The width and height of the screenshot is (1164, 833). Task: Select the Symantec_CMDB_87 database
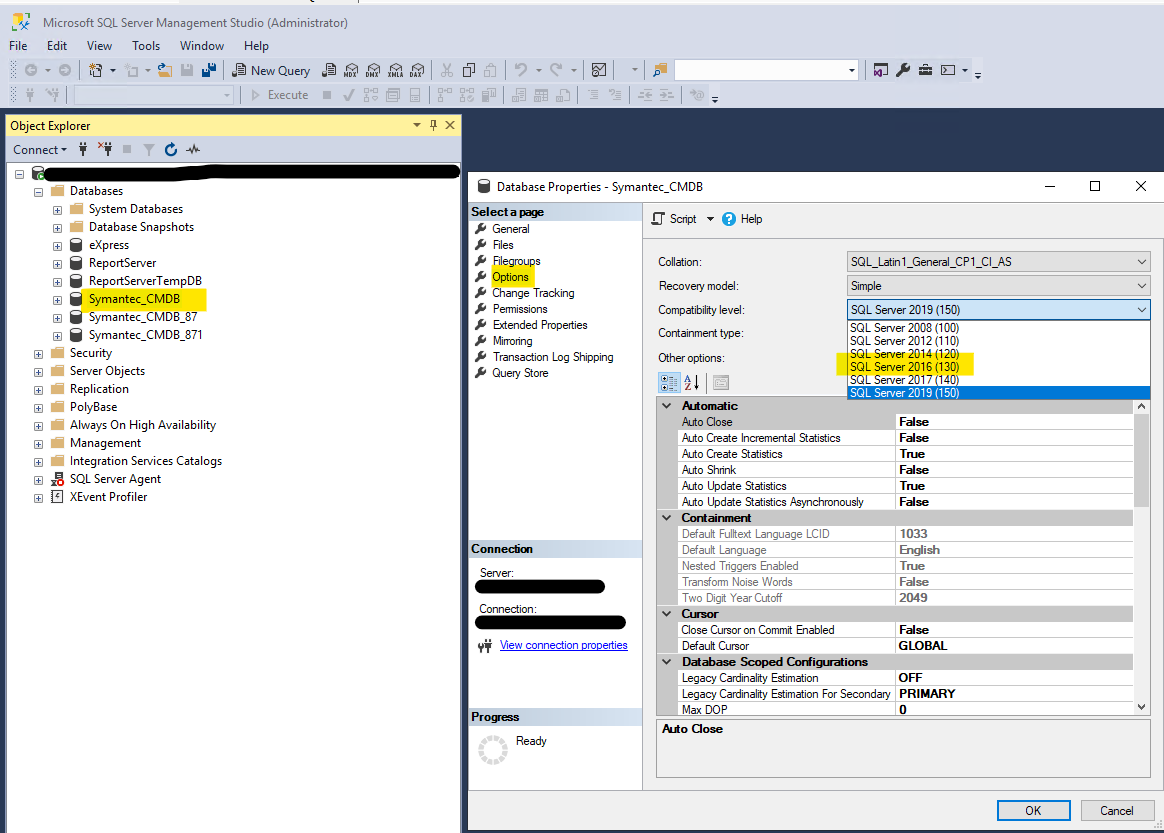click(x=142, y=317)
